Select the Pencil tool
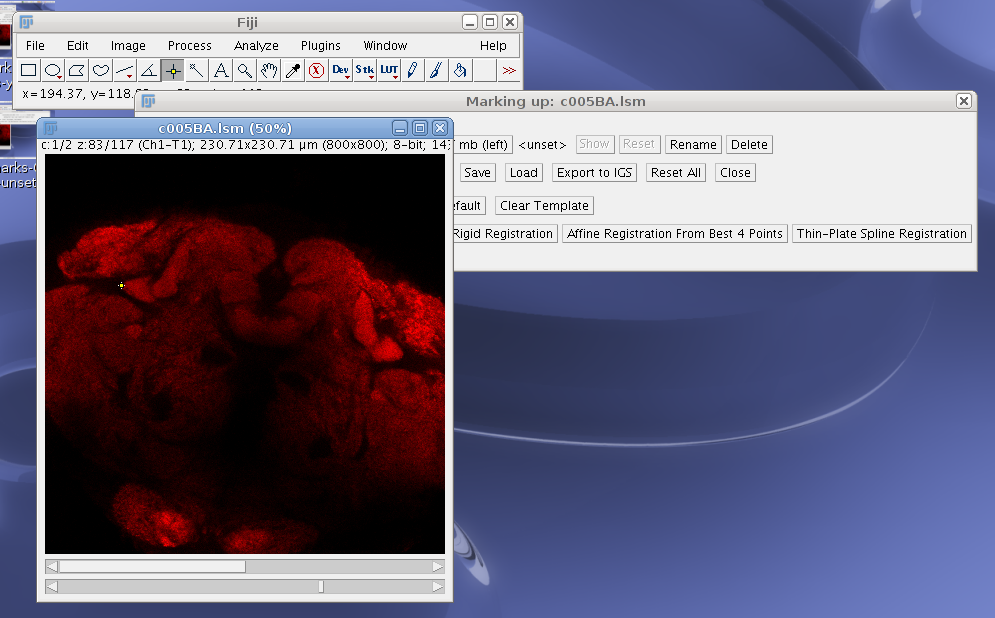The image size is (995, 618). point(412,70)
